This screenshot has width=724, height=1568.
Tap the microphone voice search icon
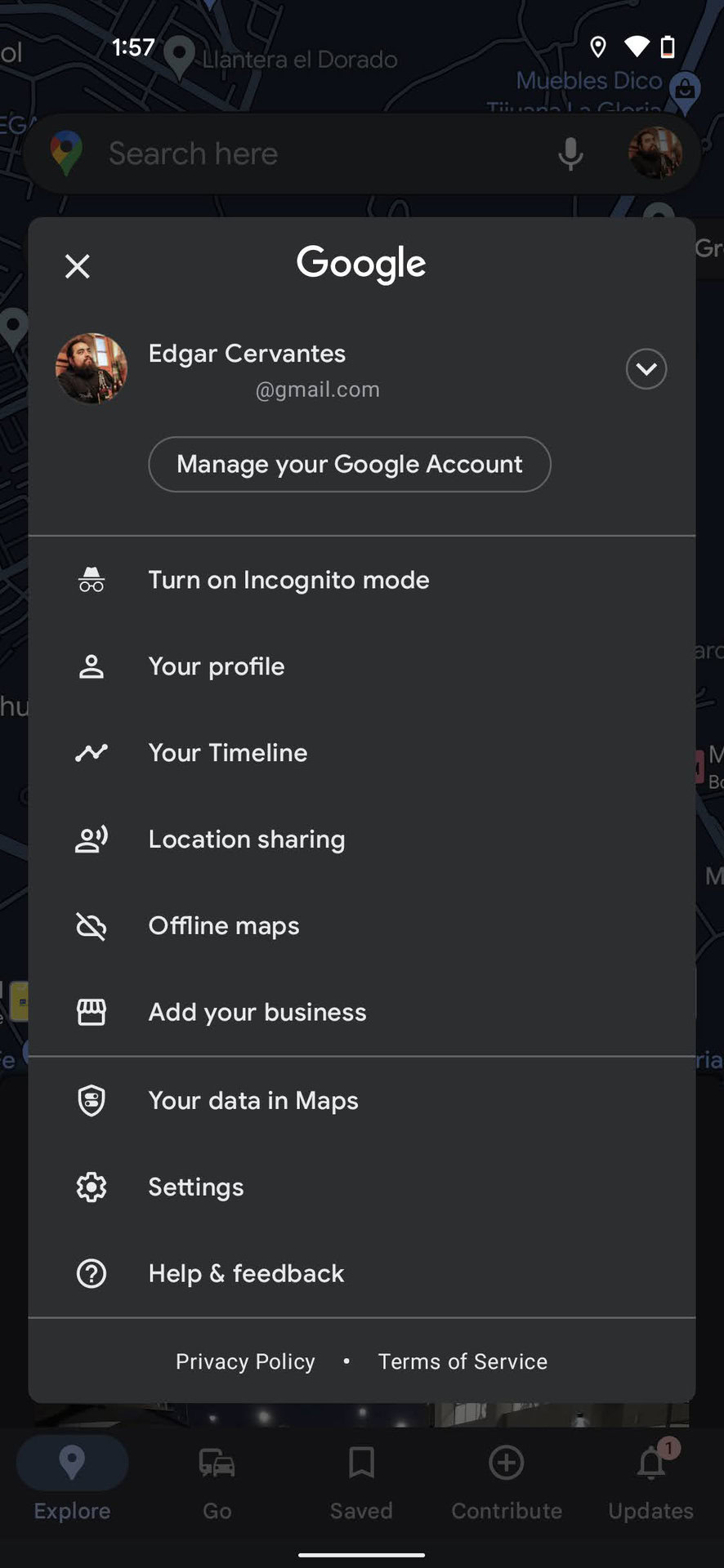[570, 154]
